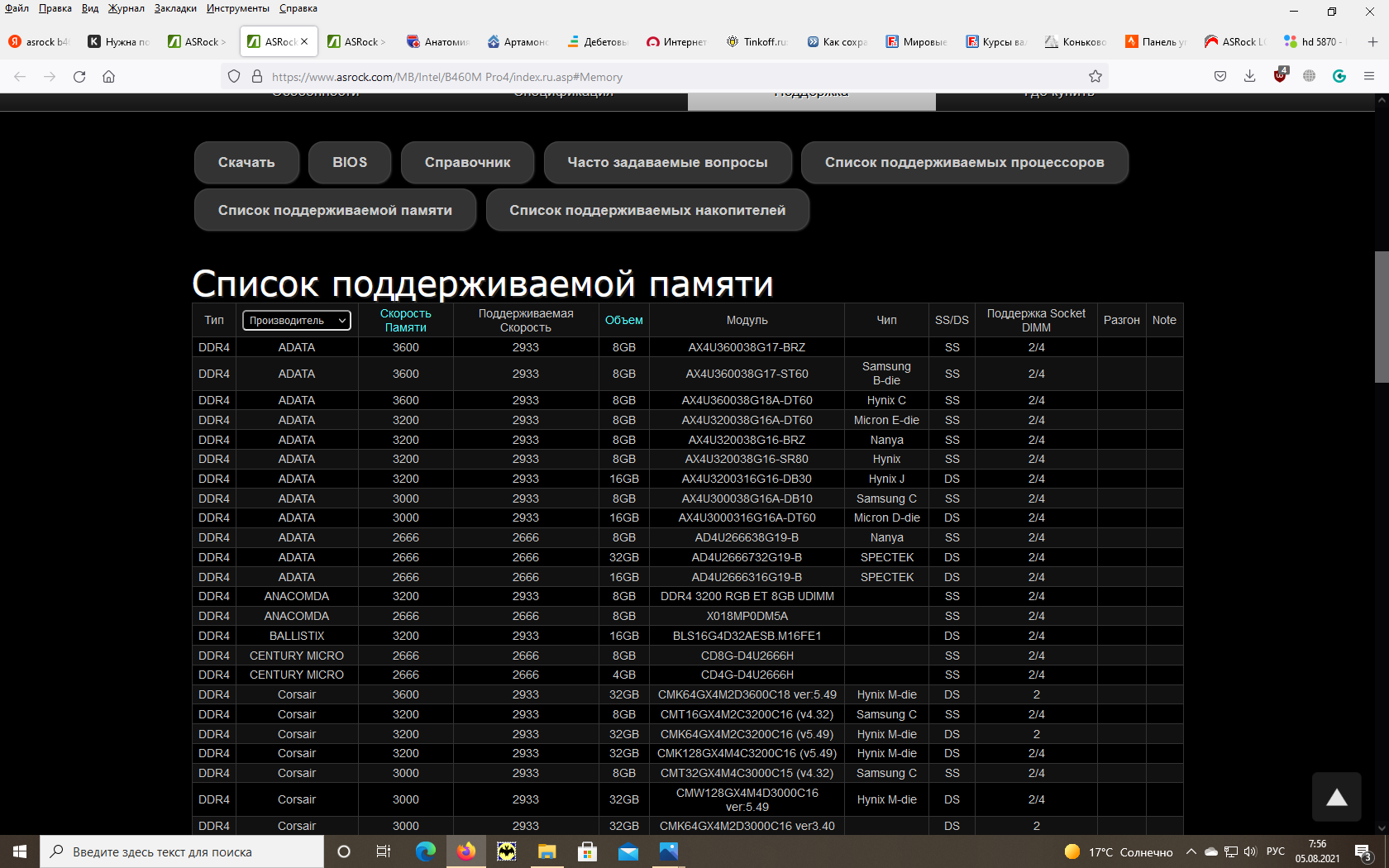This screenshot has width=1389, height=868.
Task: Open the uBlock extension icon
Action: click(1281, 75)
